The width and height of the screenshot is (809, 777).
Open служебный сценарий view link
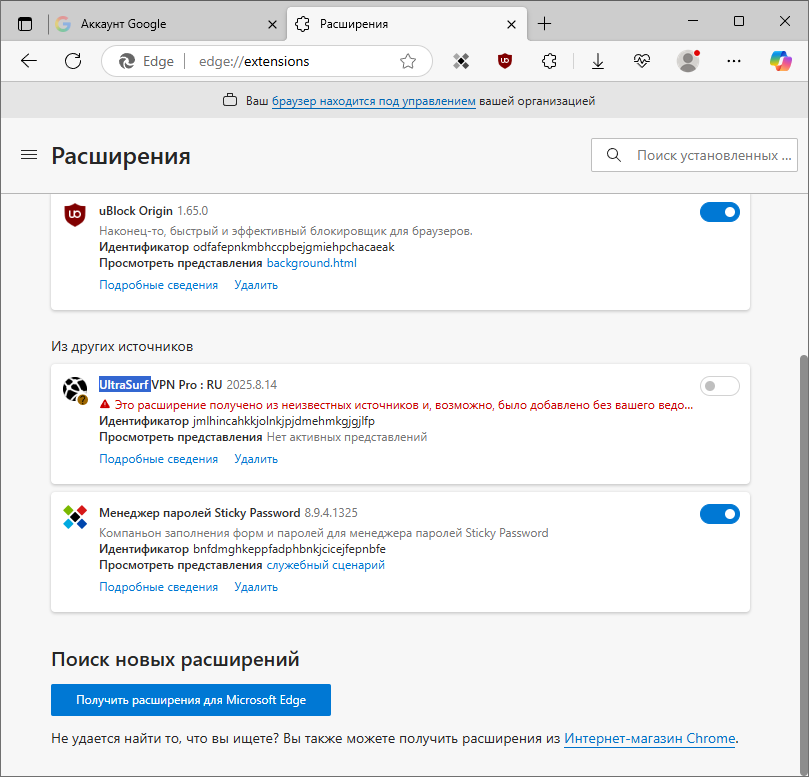[x=326, y=565]
